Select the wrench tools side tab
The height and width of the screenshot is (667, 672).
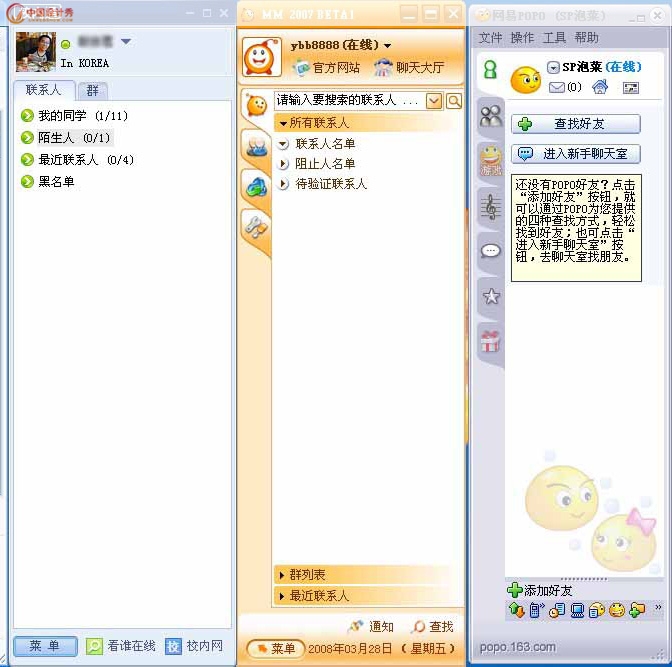(x=257, y=227)
